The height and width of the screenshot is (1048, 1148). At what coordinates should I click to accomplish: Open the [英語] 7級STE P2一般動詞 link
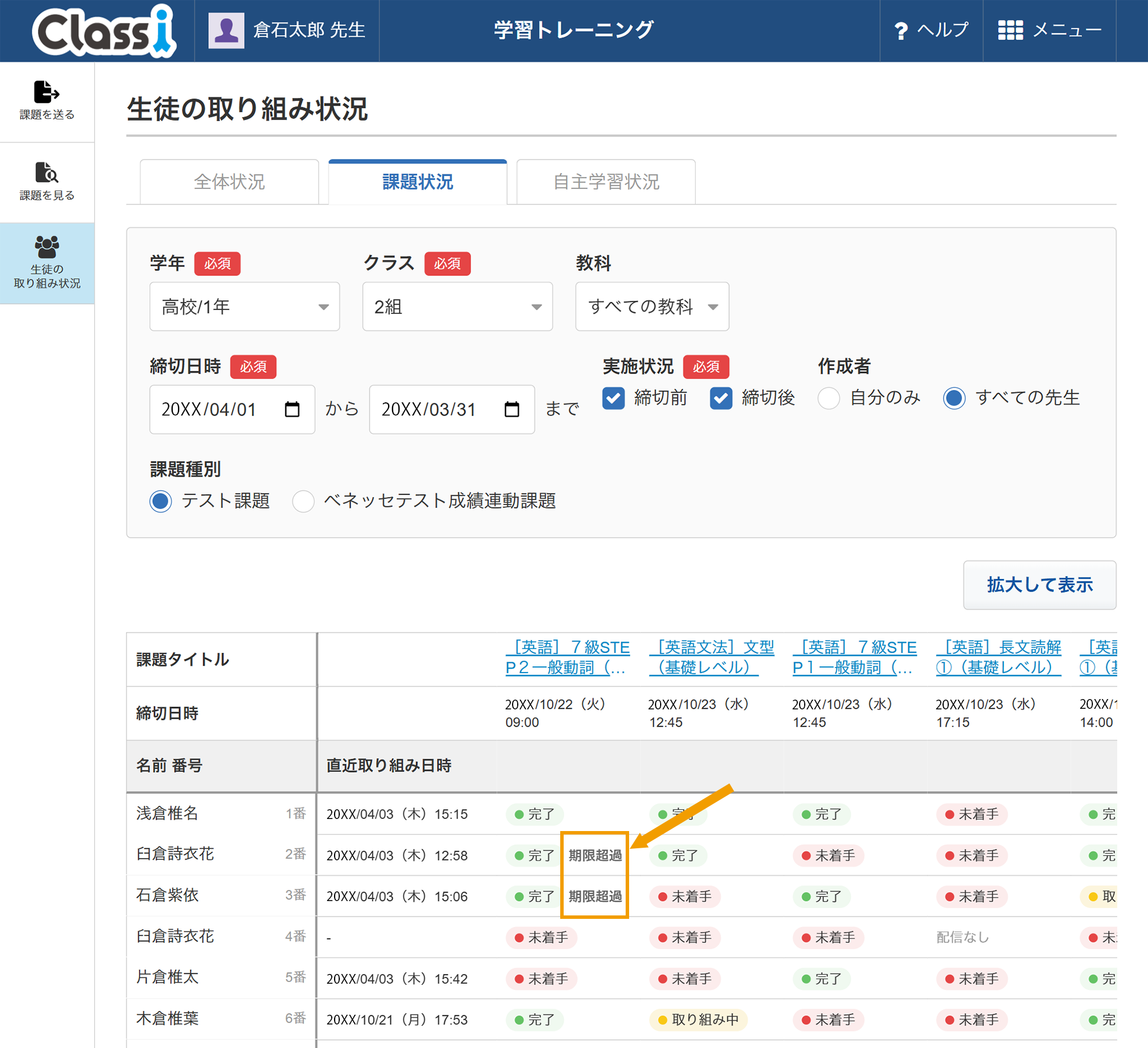(x=568, y=657)
